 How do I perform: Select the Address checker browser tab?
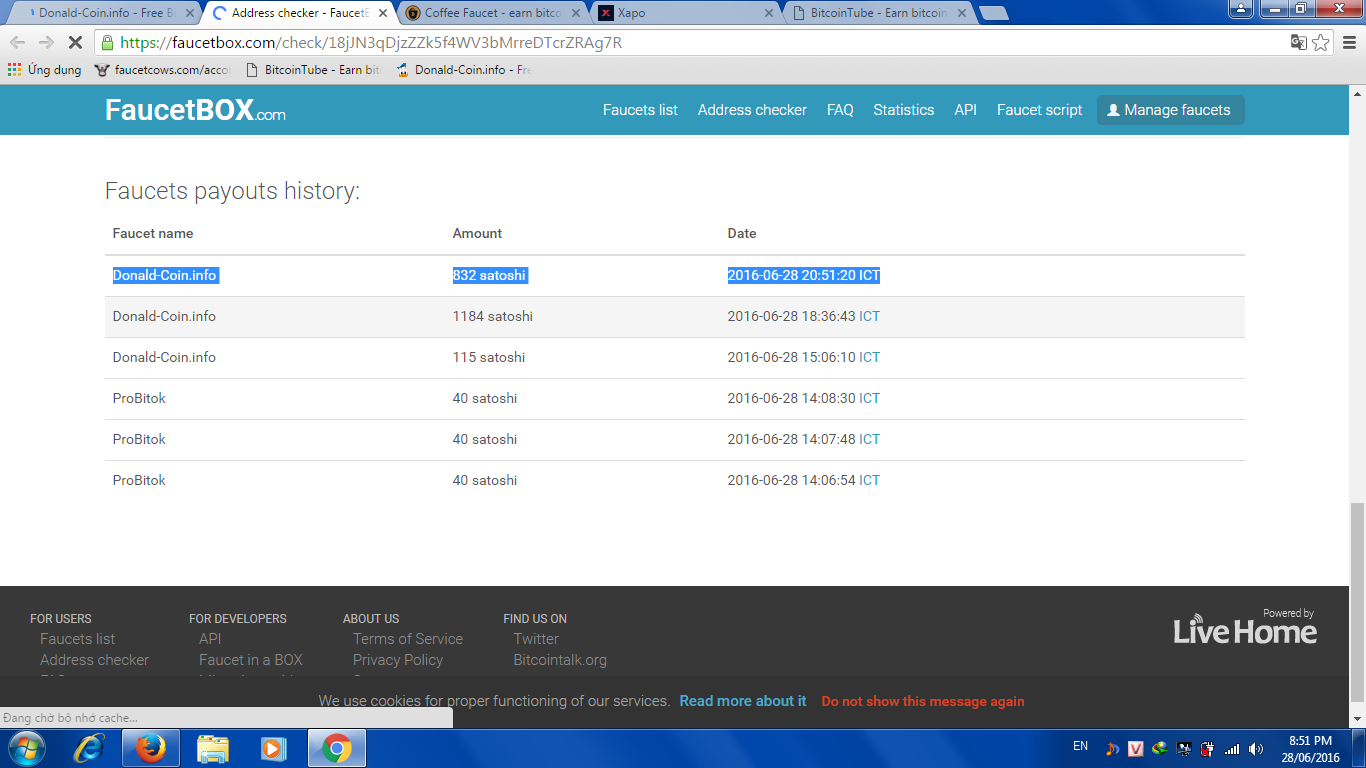pyautogui.click(x=300, y=13)
